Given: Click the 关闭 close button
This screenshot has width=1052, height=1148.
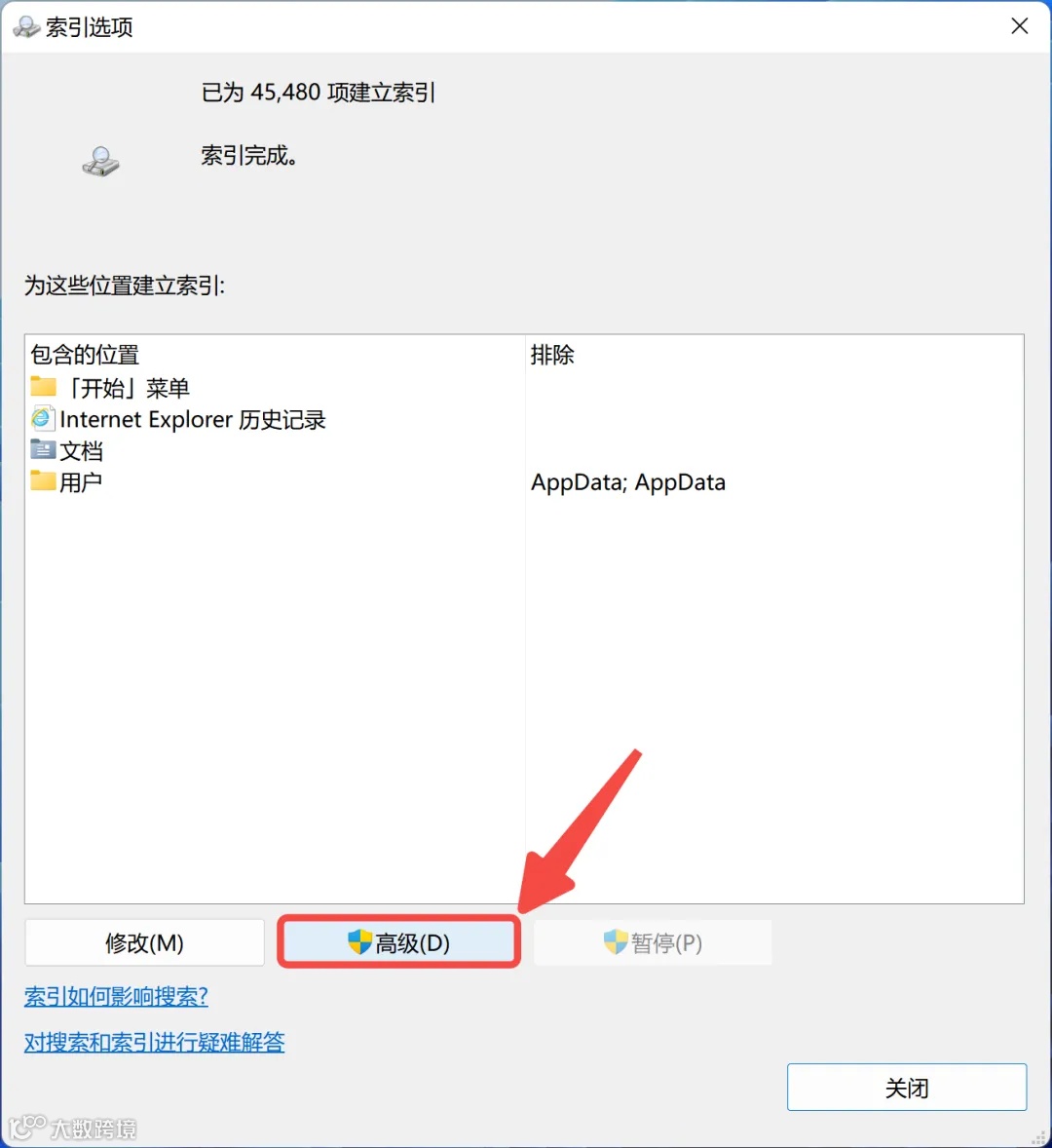Looking at the screenshot, I should point(907,1088).
